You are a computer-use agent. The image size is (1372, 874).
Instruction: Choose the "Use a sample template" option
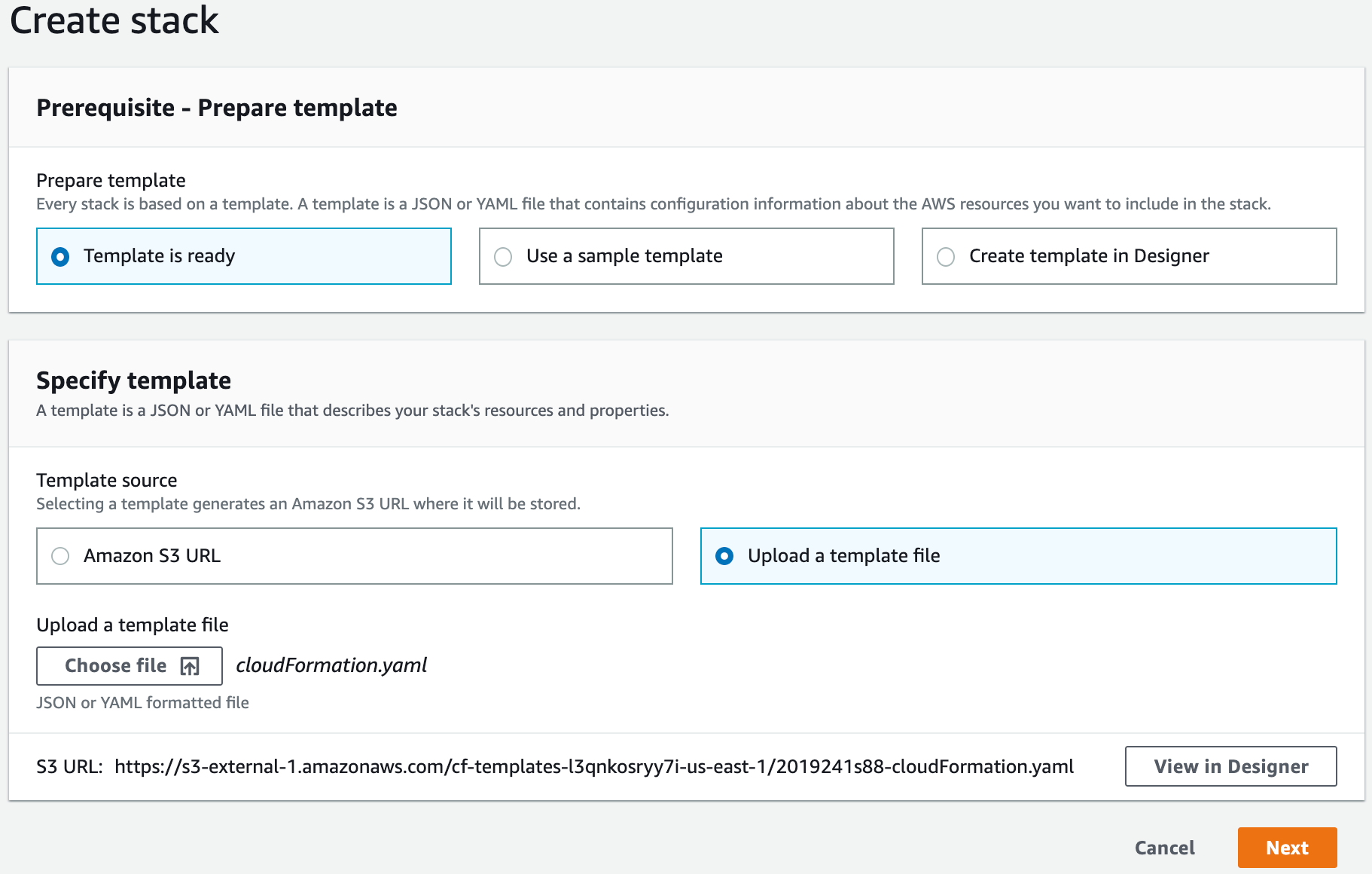503,257
